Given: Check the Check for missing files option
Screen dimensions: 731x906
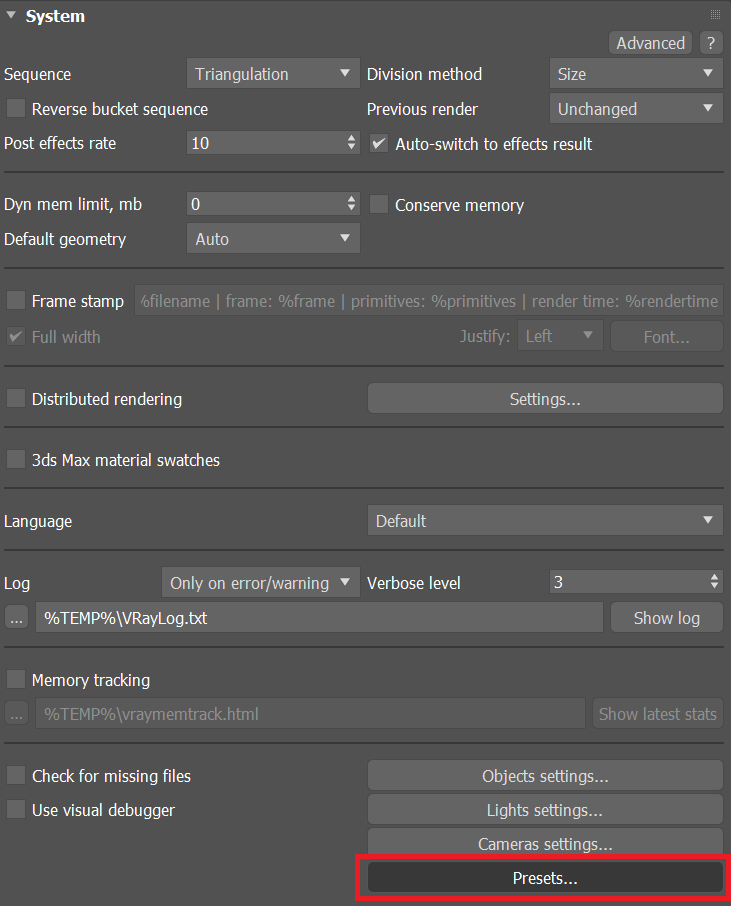Looking at the screenshot, I should coord(15,775).
